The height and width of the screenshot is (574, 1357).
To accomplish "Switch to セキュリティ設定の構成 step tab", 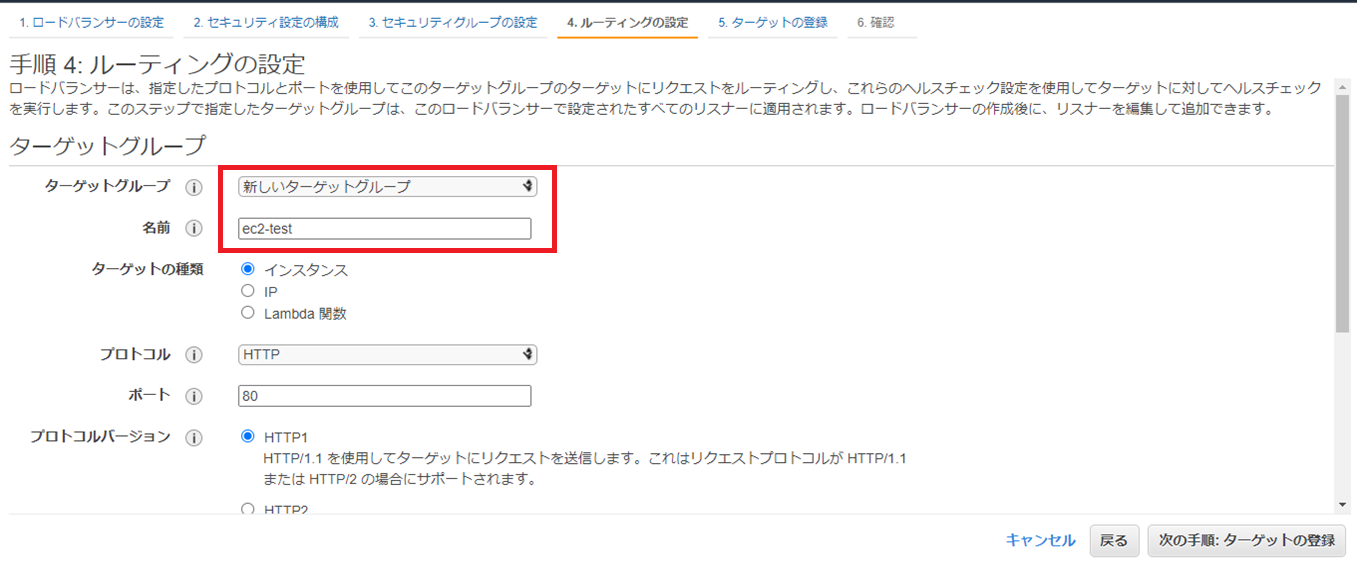I will 266,22.
